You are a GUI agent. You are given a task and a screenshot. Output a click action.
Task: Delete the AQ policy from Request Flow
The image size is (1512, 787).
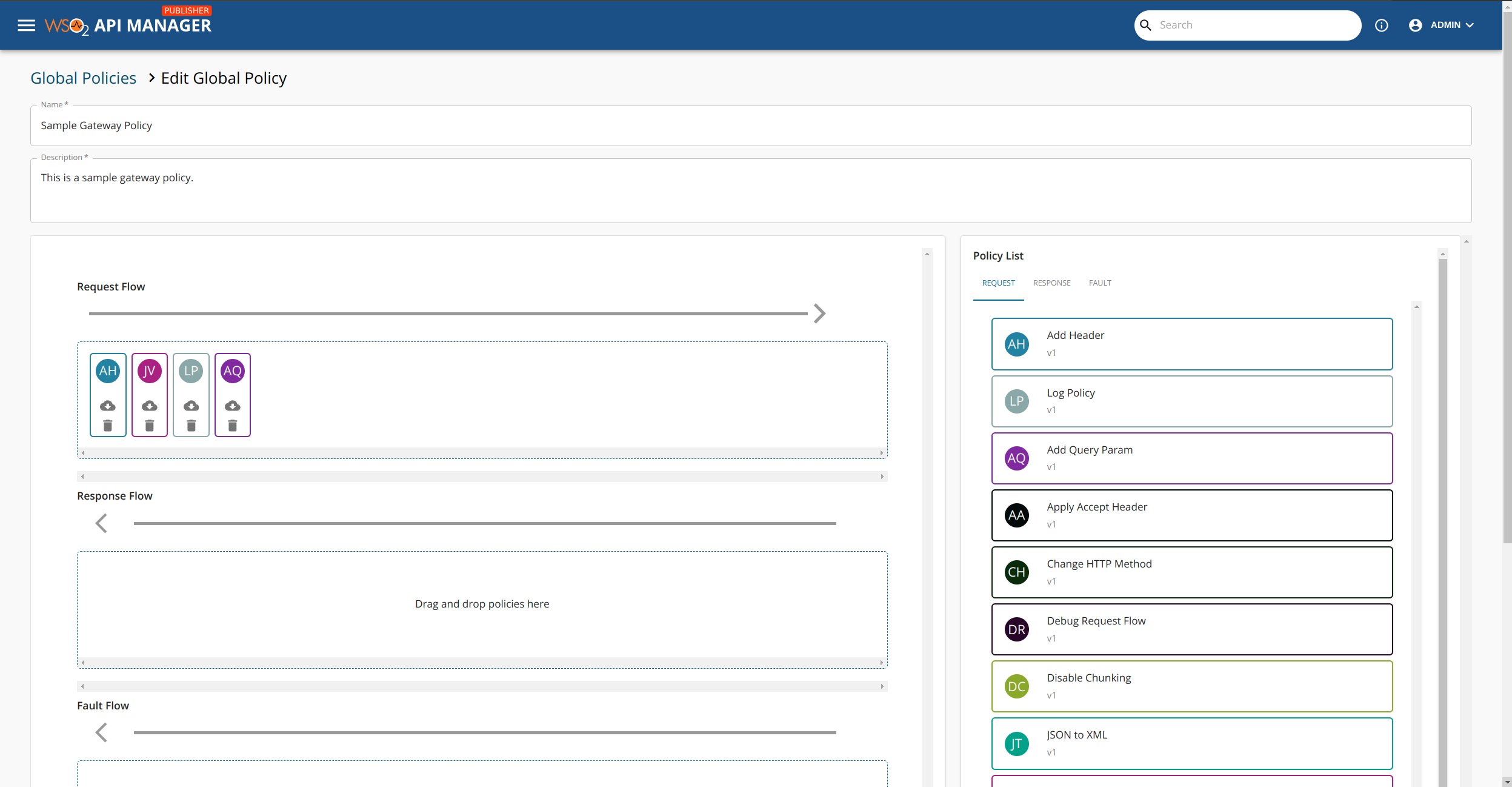click(233, 426)
